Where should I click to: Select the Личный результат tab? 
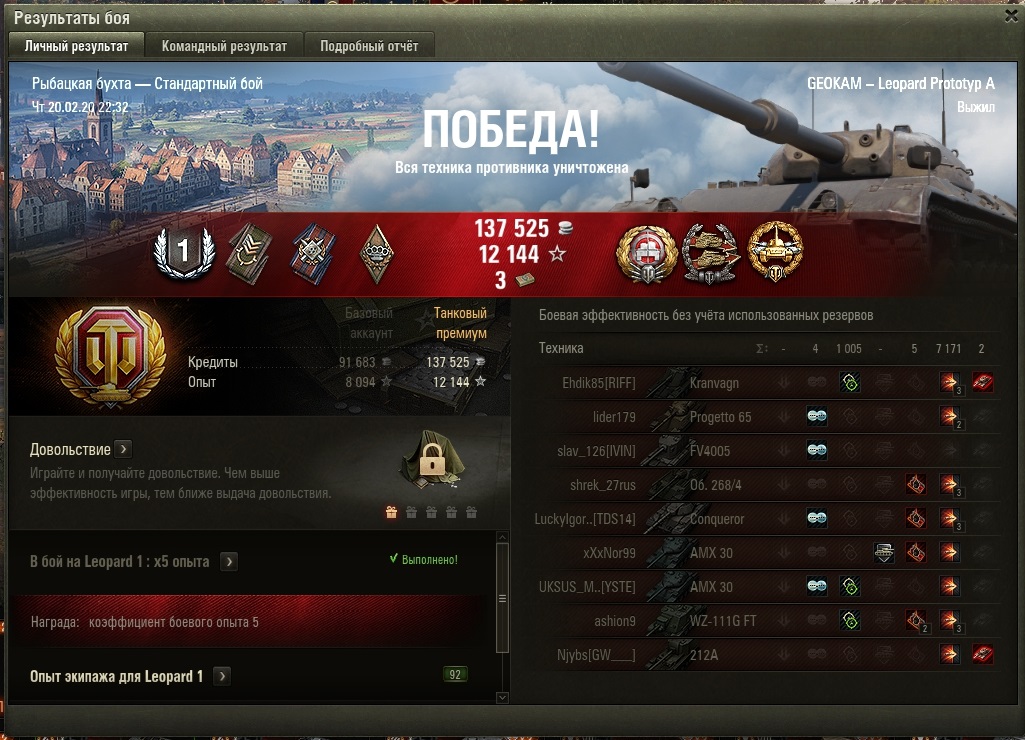pos(76,46)
